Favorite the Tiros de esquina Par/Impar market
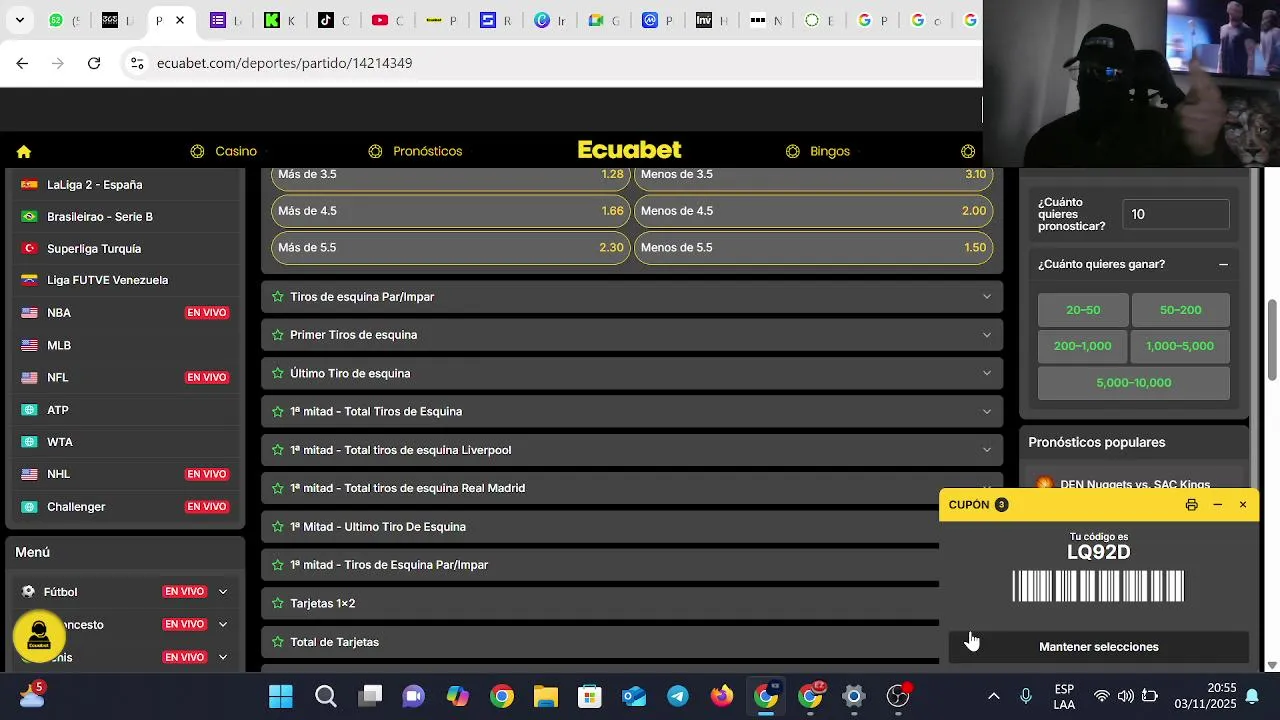Image resolution: width=1280 pixels, height=720 pixels. (278, 297)
